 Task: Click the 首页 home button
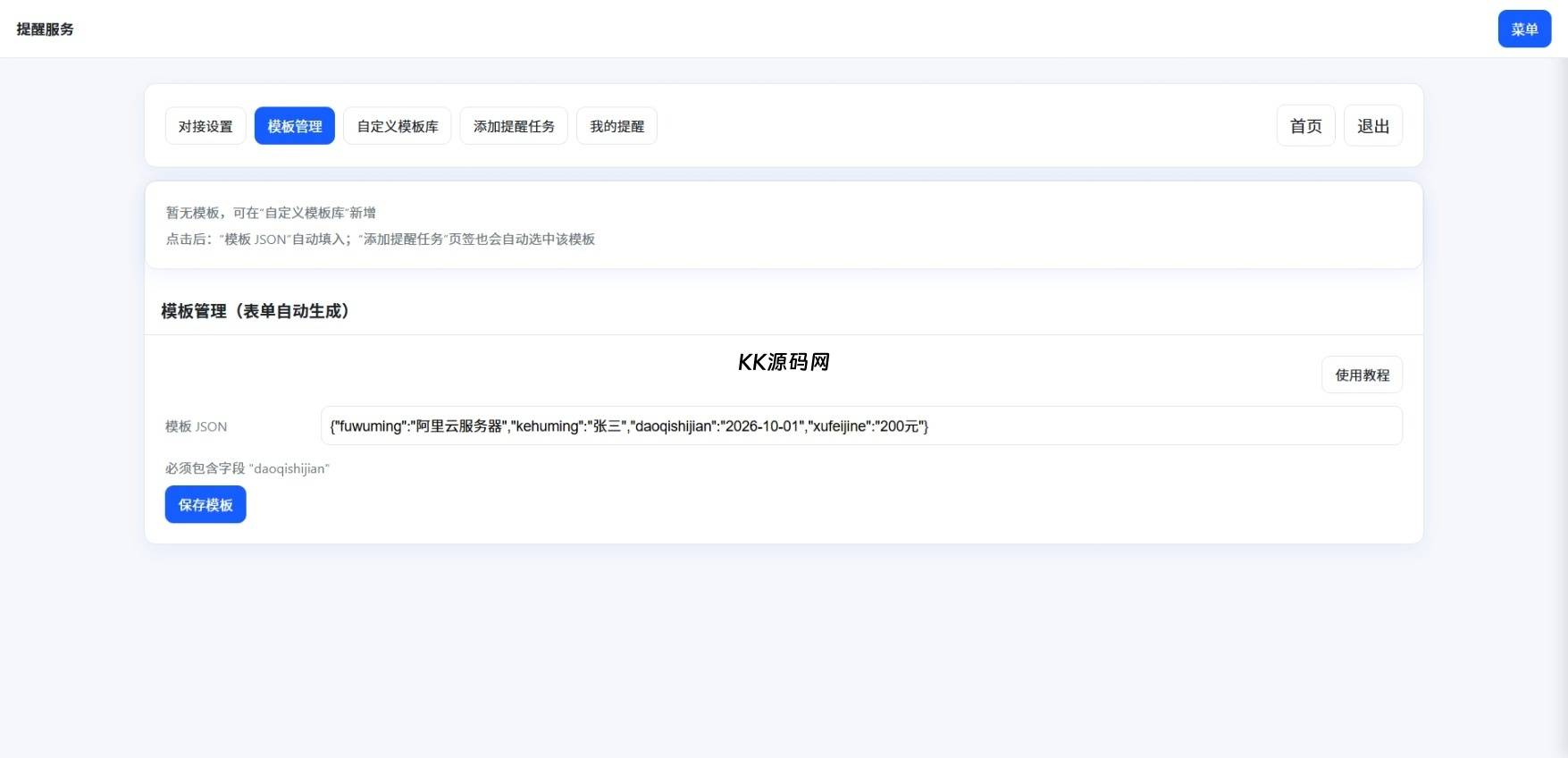pyautogui.click(x=1305, y=126)
